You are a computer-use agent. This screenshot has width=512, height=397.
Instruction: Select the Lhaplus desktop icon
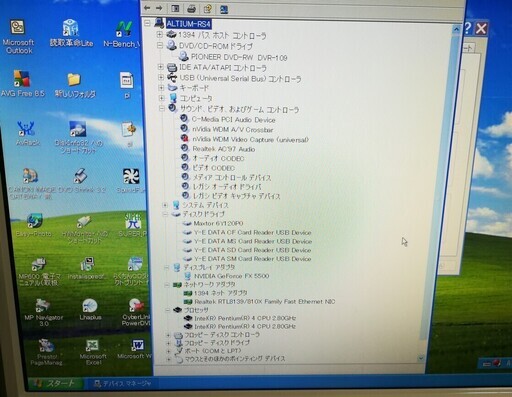[90, 310]
